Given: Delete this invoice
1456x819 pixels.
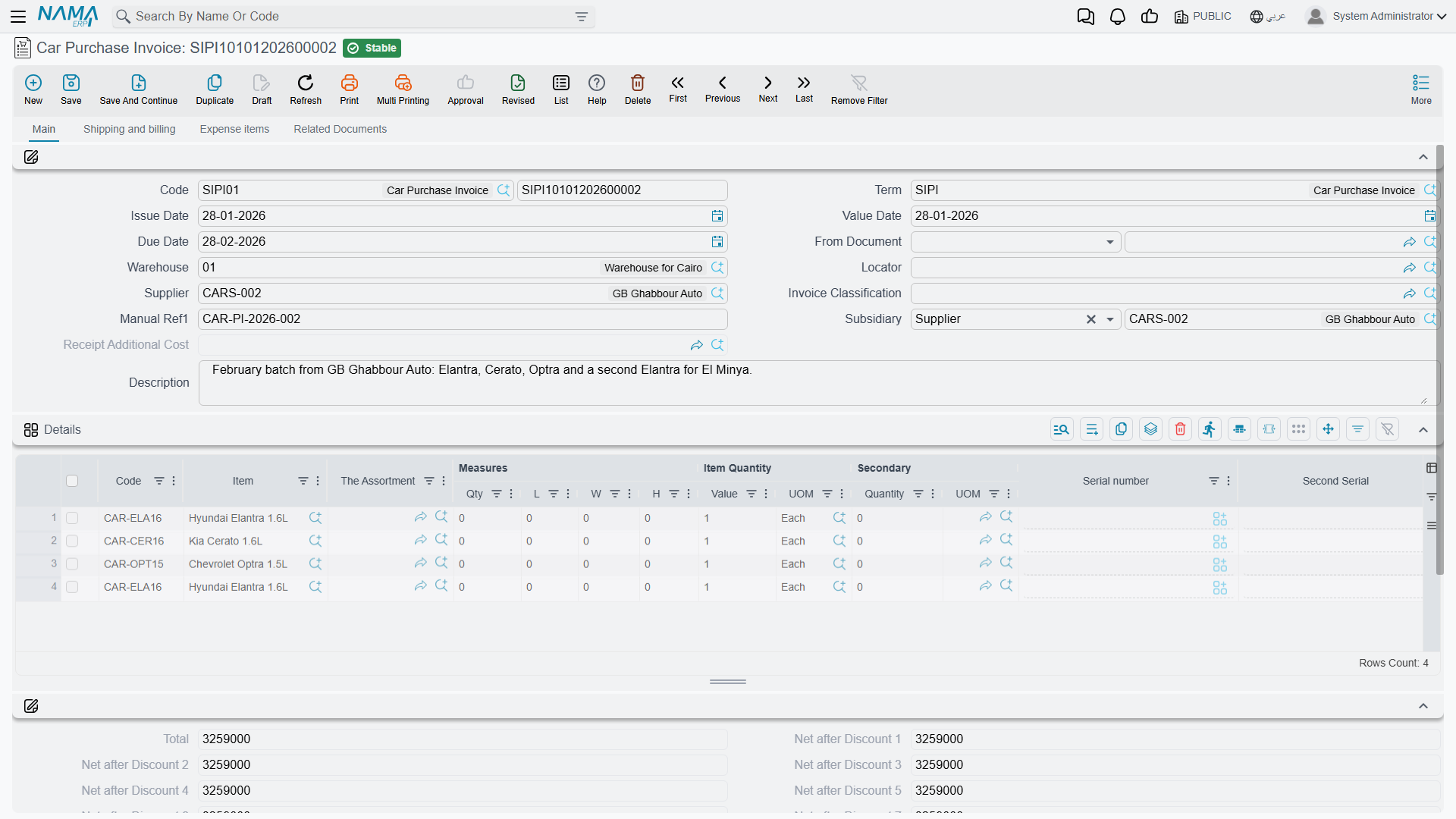Looking at the screenshot, I should coord(638,89).
